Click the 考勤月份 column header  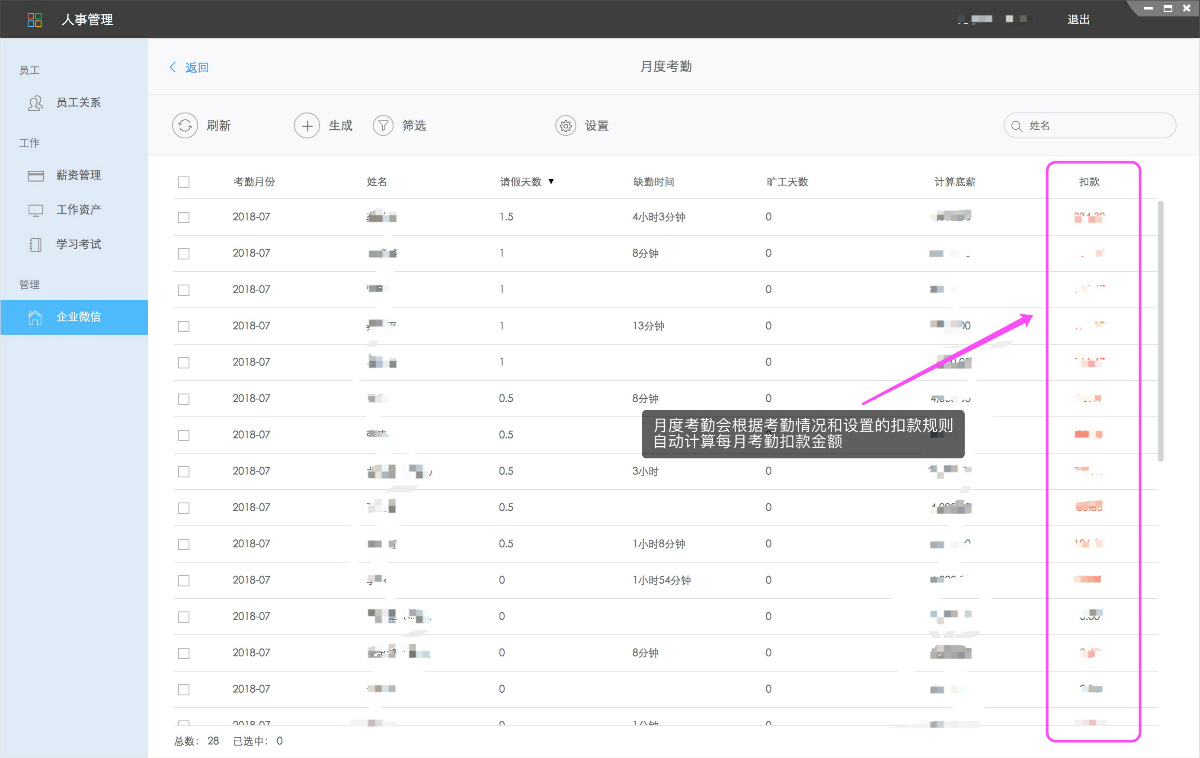tap(254, 182)
